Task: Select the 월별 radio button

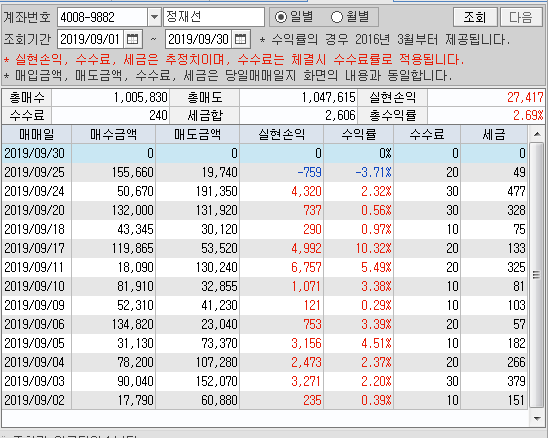Action: pyautogui.click(x=337, y=17)
